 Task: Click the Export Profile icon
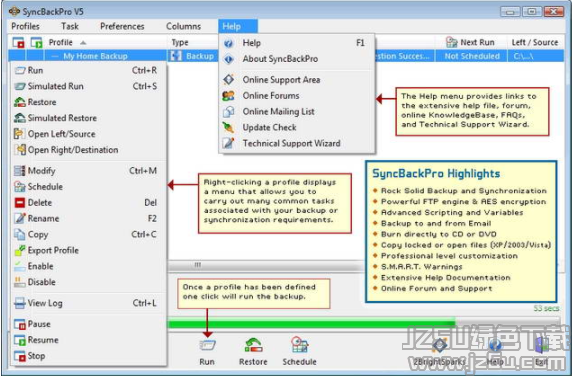tap(20, 251)
